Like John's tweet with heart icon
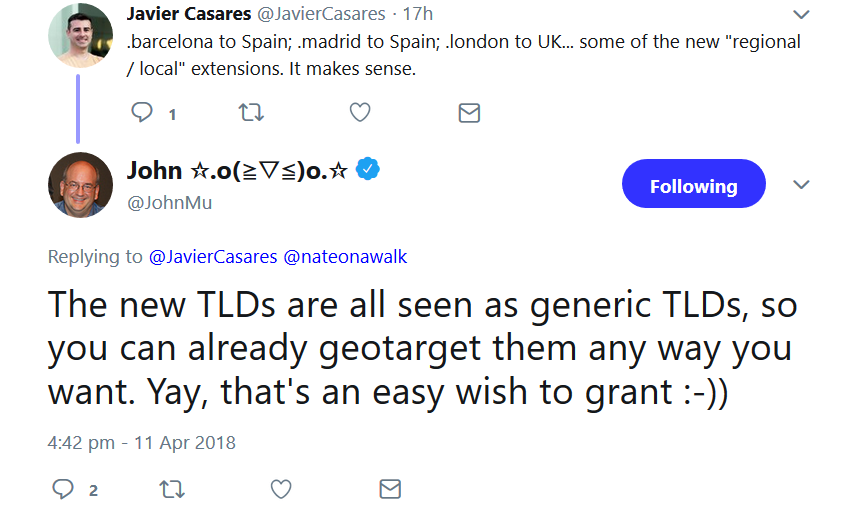 pos(281,489)
